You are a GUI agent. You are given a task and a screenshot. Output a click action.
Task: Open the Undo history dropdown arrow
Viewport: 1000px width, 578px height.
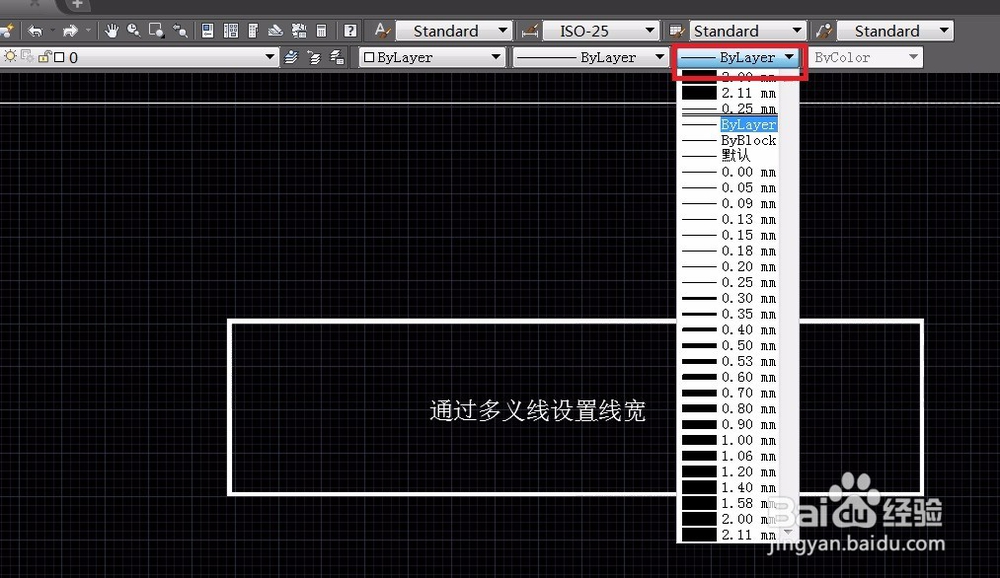(x=52, y=31)
